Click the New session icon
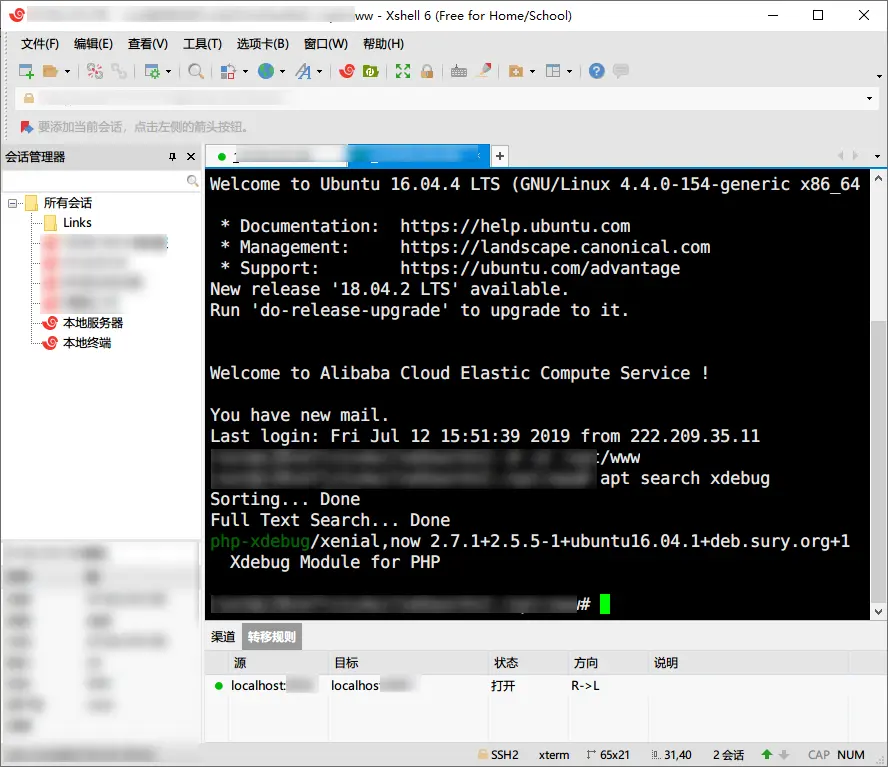Image resolution: width=888 pixels, height=767 pixels. pyautogui.click(x=26, y=71)
